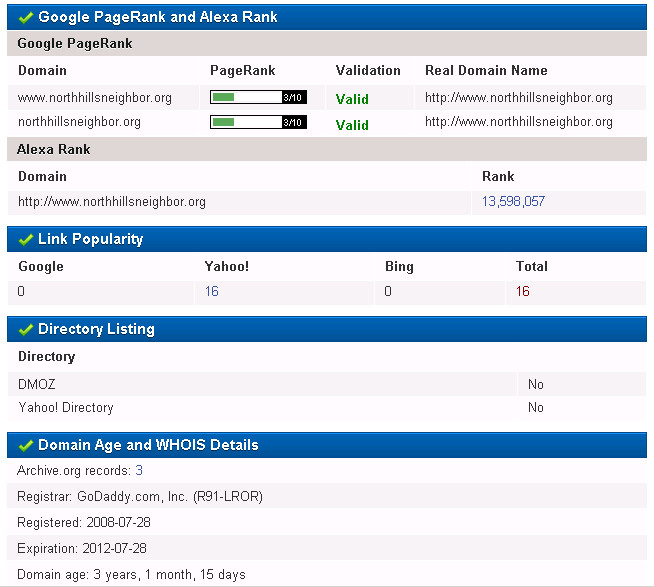Open the Alexa rank 13,598,057 link
The image size is (654, 587).
click(x=513, y=202)
